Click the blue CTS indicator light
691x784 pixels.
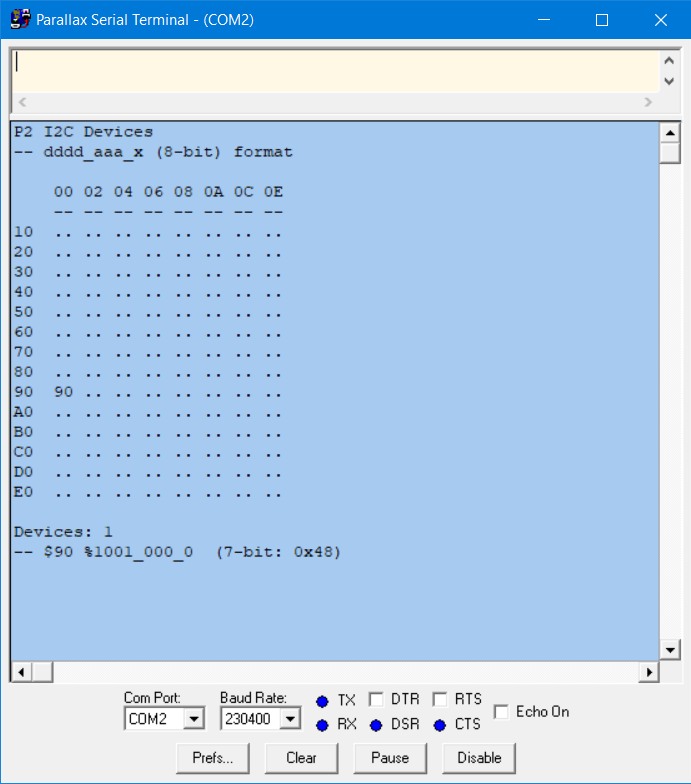[x=440, y=725]
